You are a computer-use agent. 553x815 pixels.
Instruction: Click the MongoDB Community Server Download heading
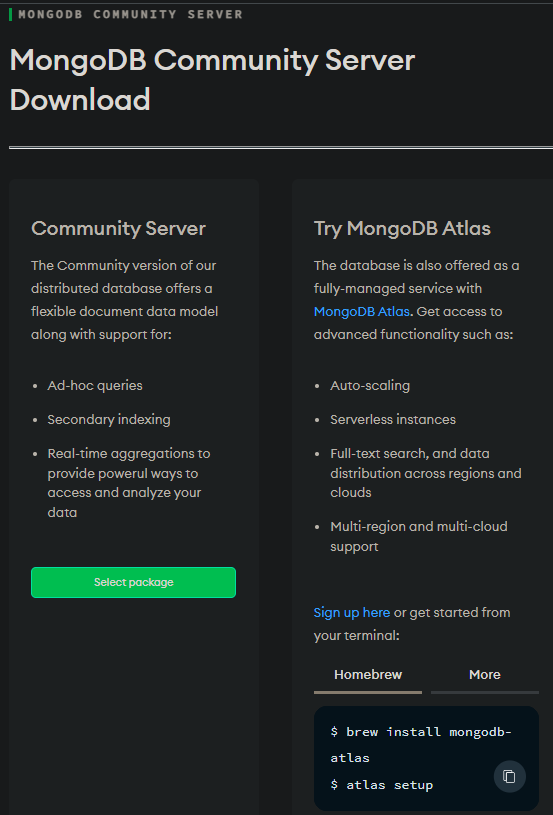click(212, 80)
